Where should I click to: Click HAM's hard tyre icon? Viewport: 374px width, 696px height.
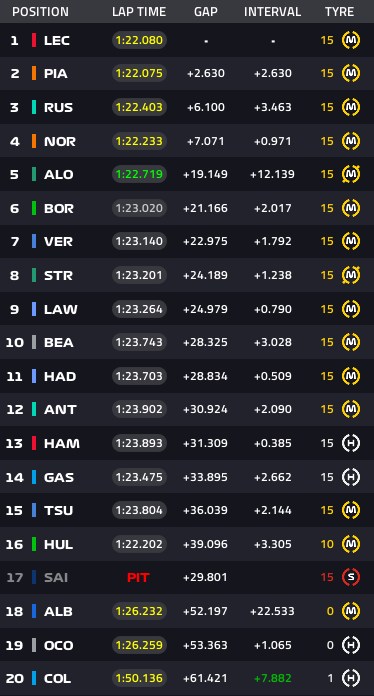click(x=350, y=443)
